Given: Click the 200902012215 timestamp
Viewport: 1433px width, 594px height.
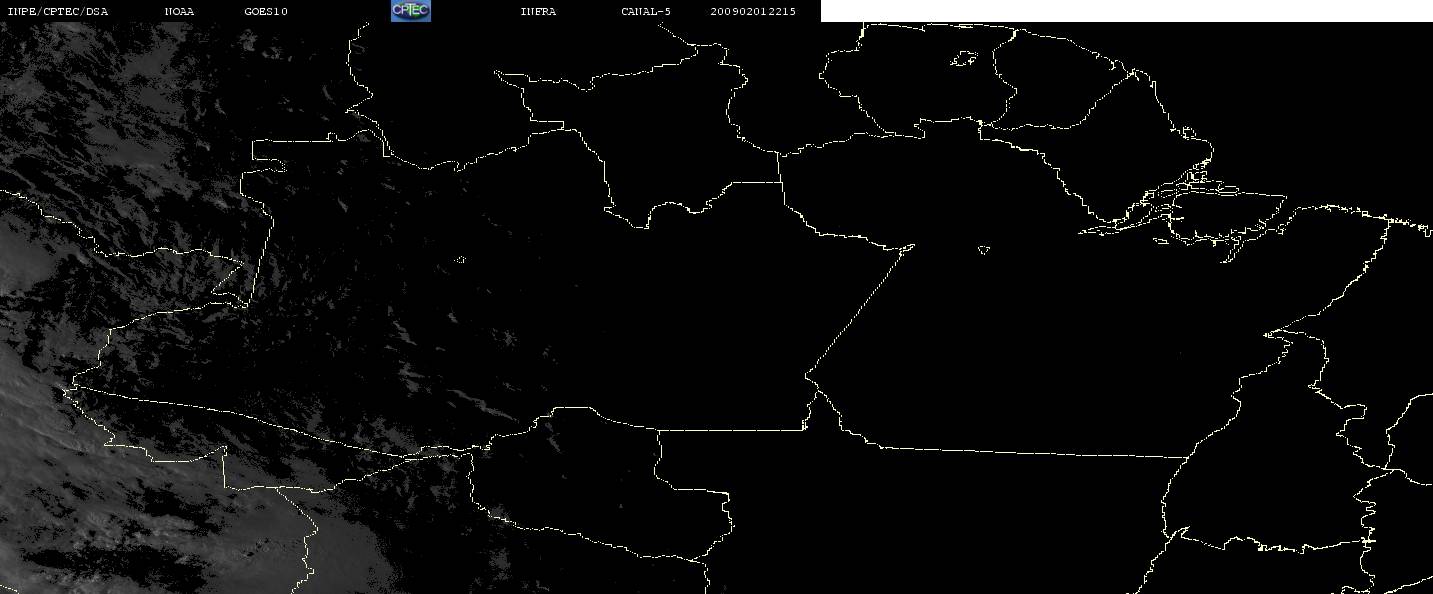Looking at the screenshot, I should [x=753, y=12].
